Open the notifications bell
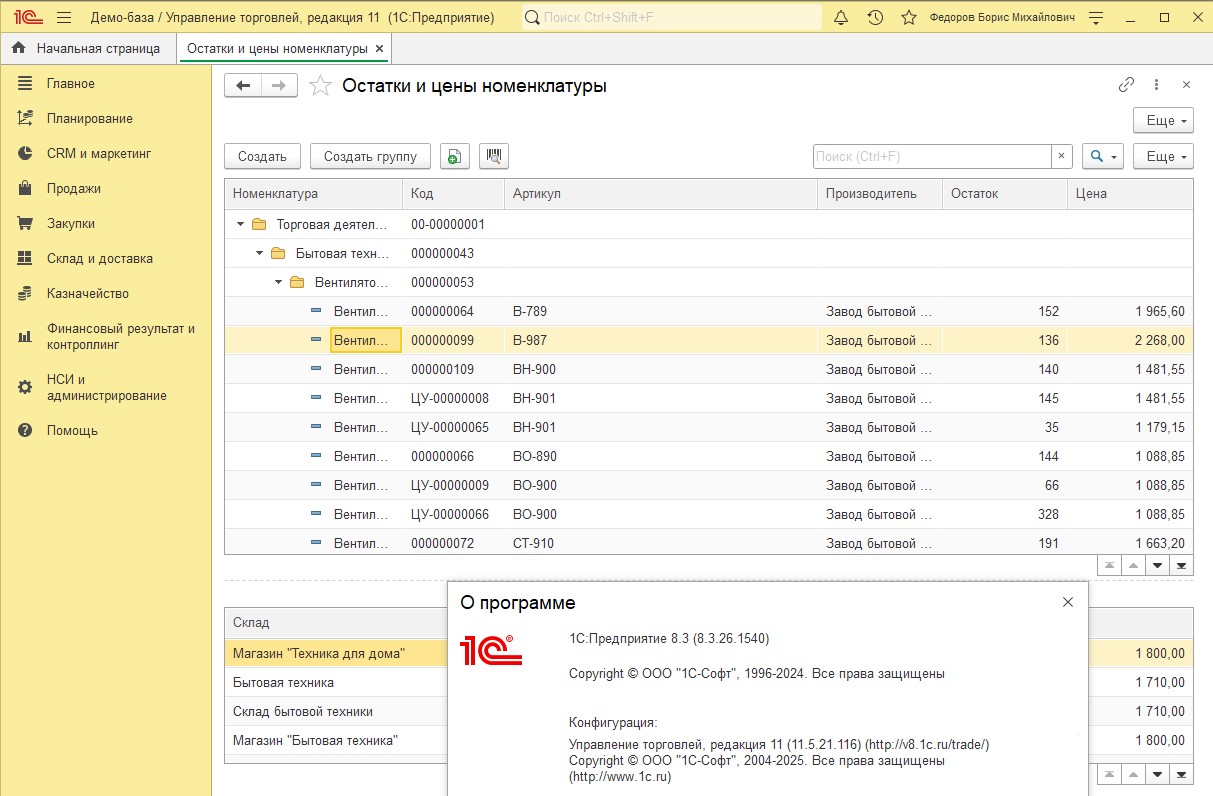1213x796 pixels. tap(841, 17)
